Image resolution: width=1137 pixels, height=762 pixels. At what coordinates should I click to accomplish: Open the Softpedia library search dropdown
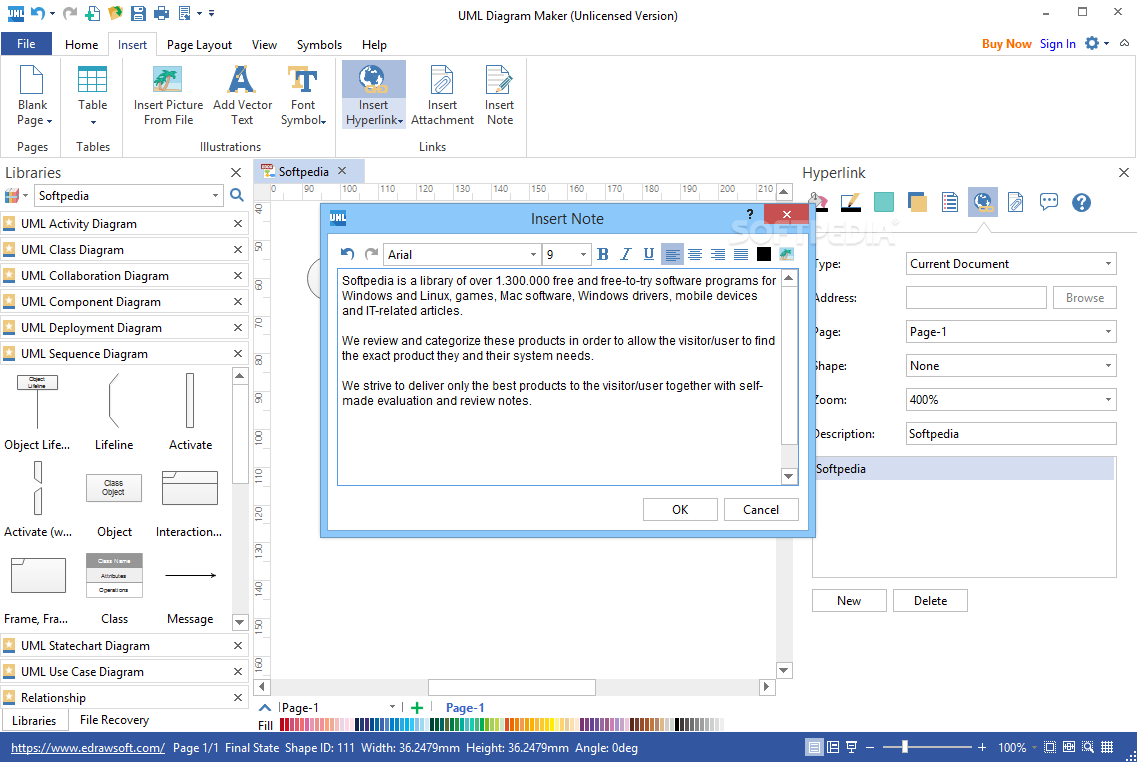(x=215, y=196)
